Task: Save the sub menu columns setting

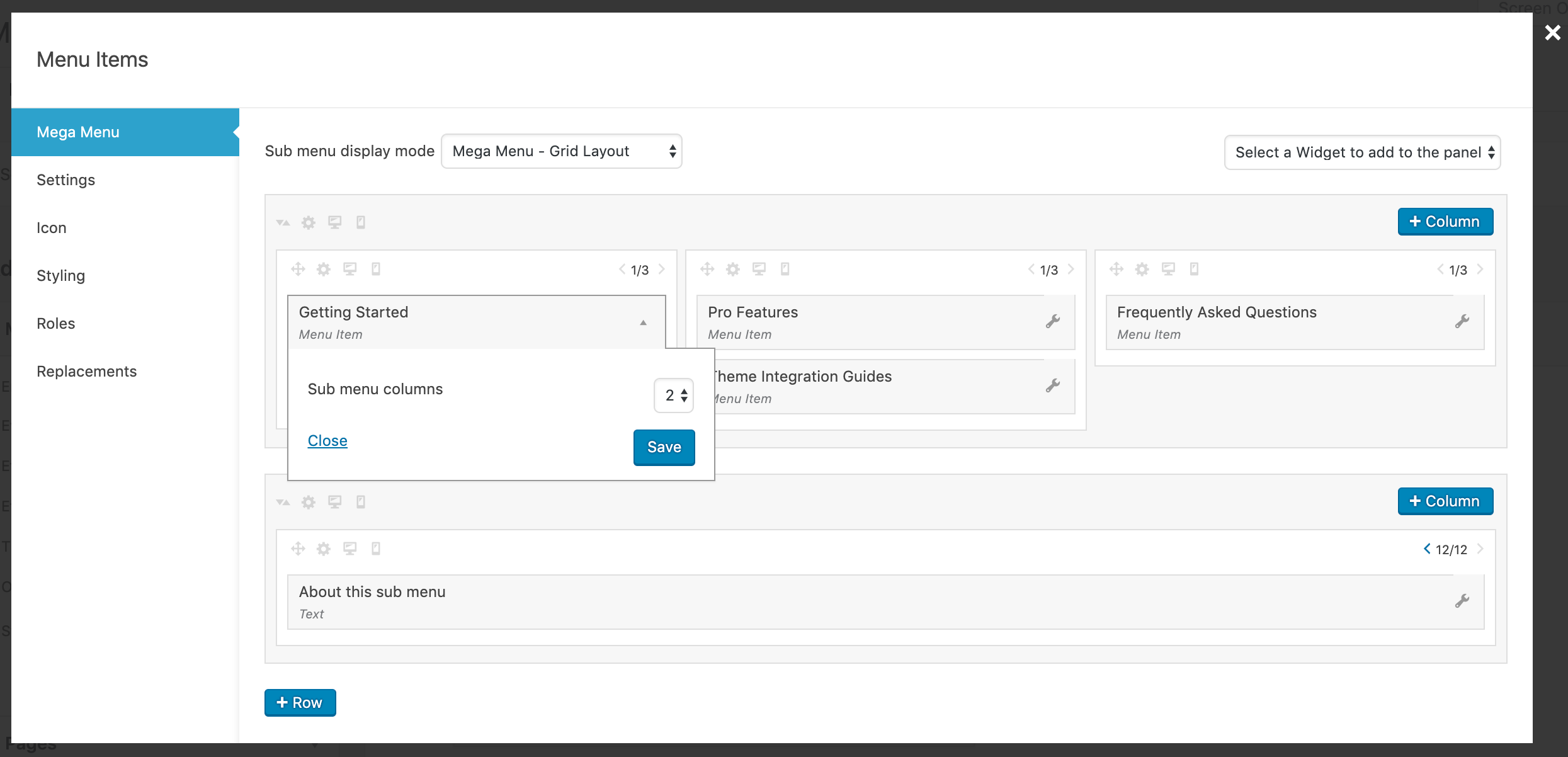Action: tap(664, 447)
